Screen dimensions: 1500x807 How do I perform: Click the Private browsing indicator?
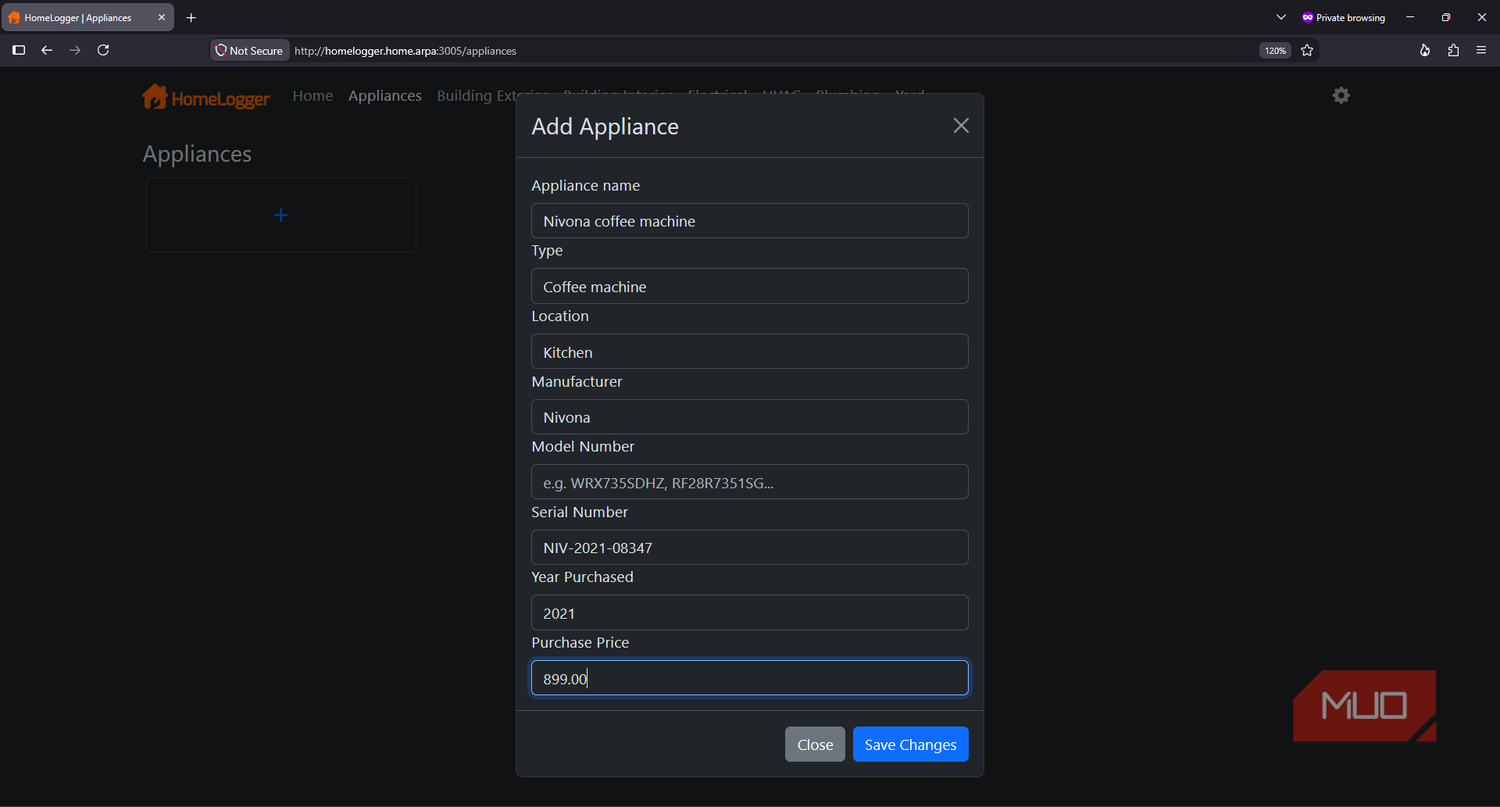[1343, 18]
